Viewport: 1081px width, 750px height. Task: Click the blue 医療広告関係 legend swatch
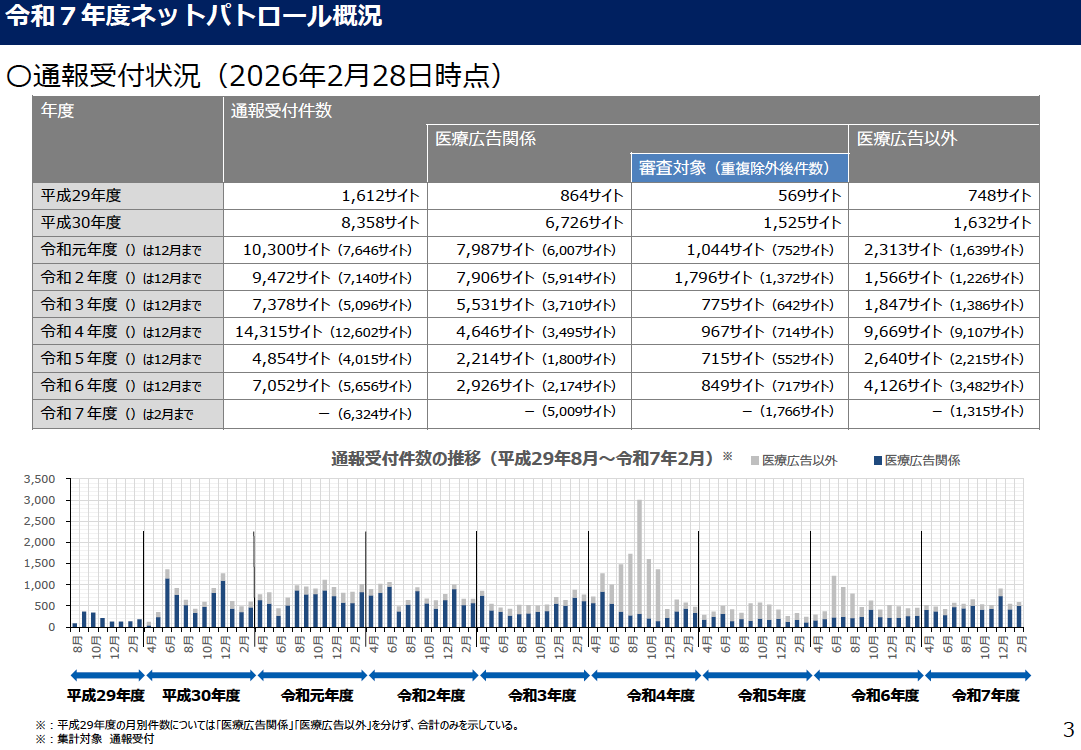coord(878,460)
